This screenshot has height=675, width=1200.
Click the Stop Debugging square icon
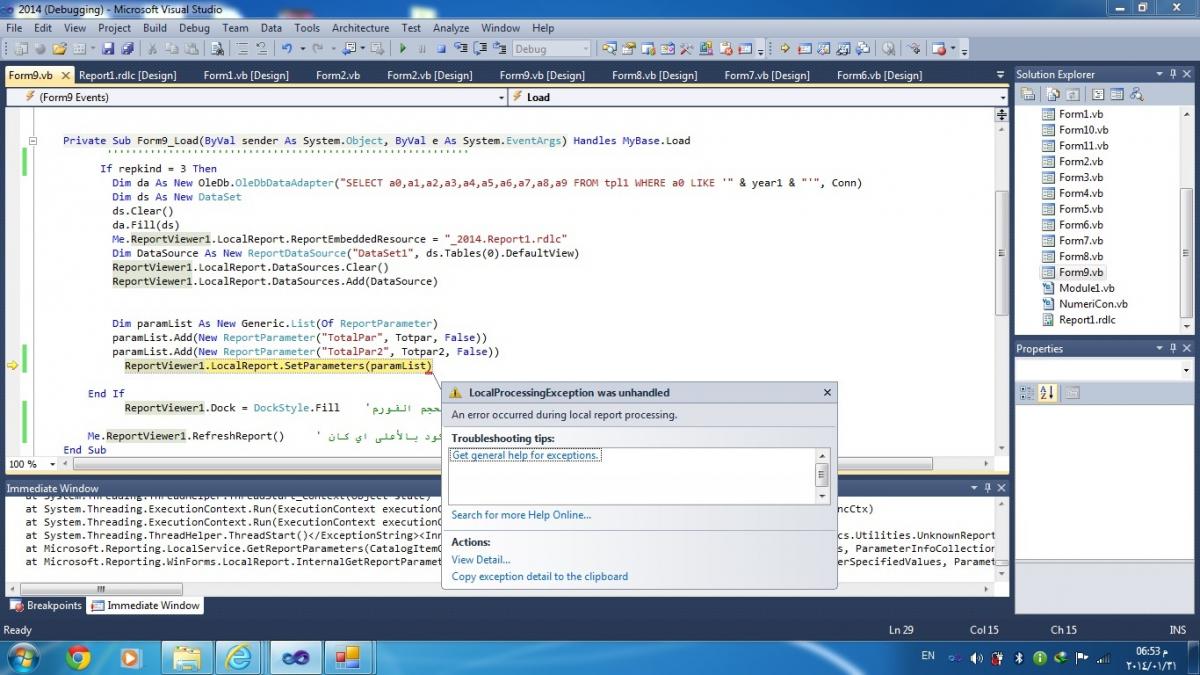click(x=441, y=48)
